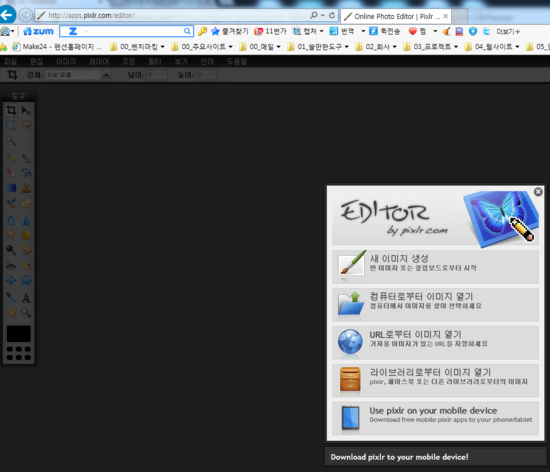Viewport: 550px width, 472px height.
Task: Click the browser address bar URL
Action: click(x=91, y=15)
